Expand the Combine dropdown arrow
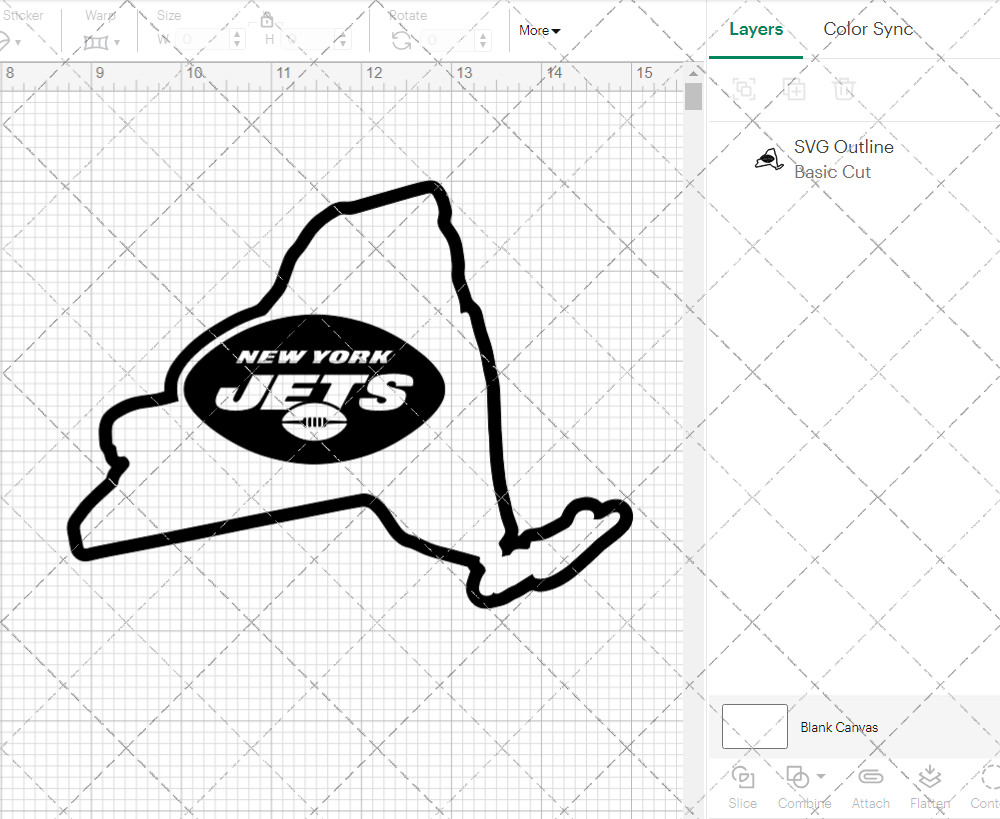This screenshot has height=819, width=1000. click(821, 776)
